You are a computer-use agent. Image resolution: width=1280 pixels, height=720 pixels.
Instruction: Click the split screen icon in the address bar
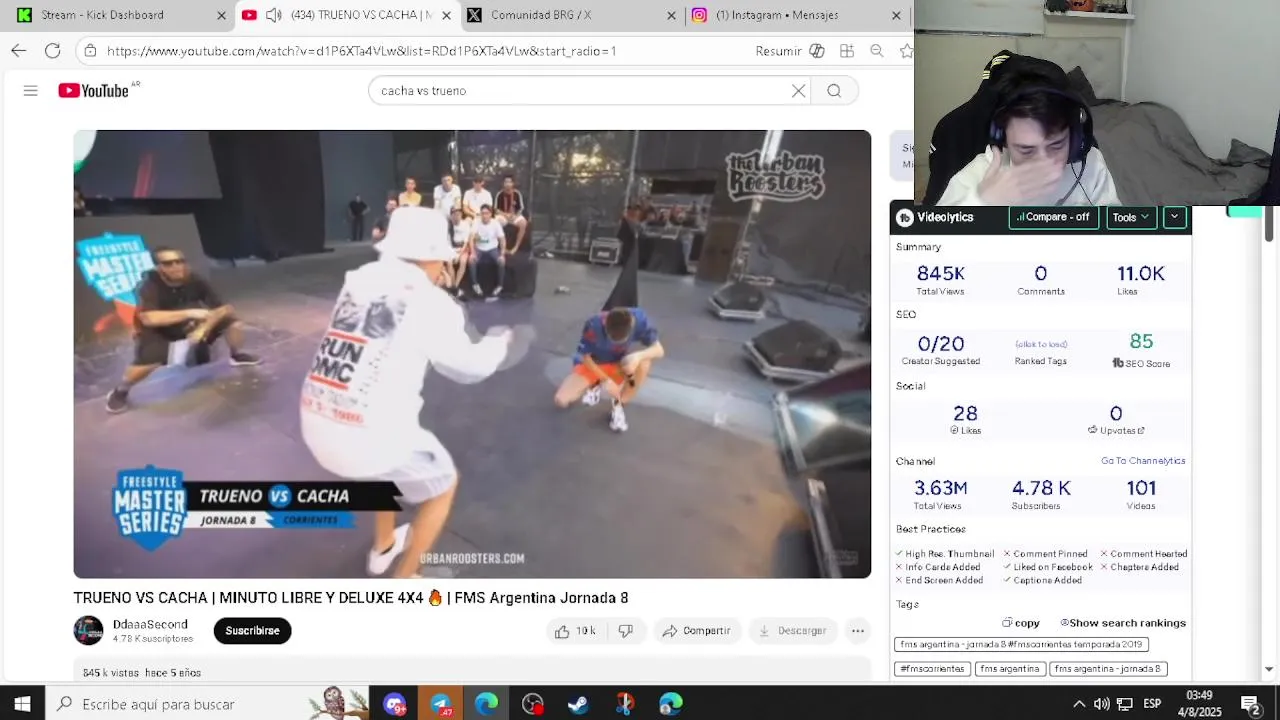(x=847, y=51)
